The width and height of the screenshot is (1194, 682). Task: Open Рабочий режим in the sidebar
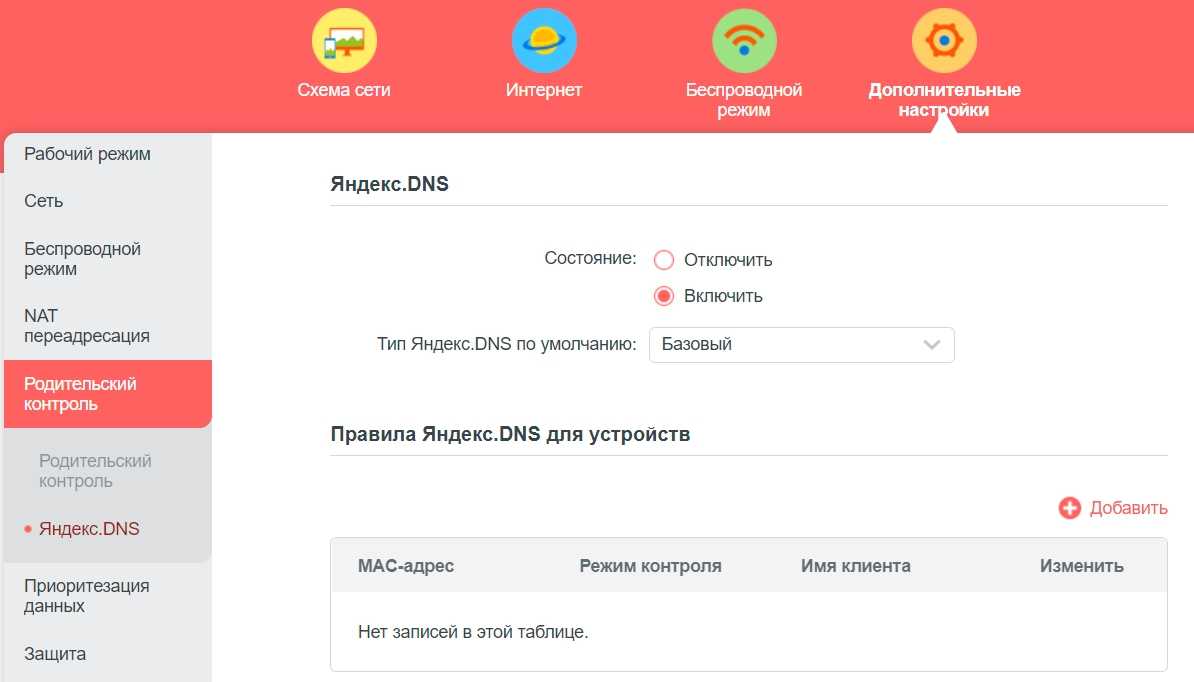click(x=88, y=154)
